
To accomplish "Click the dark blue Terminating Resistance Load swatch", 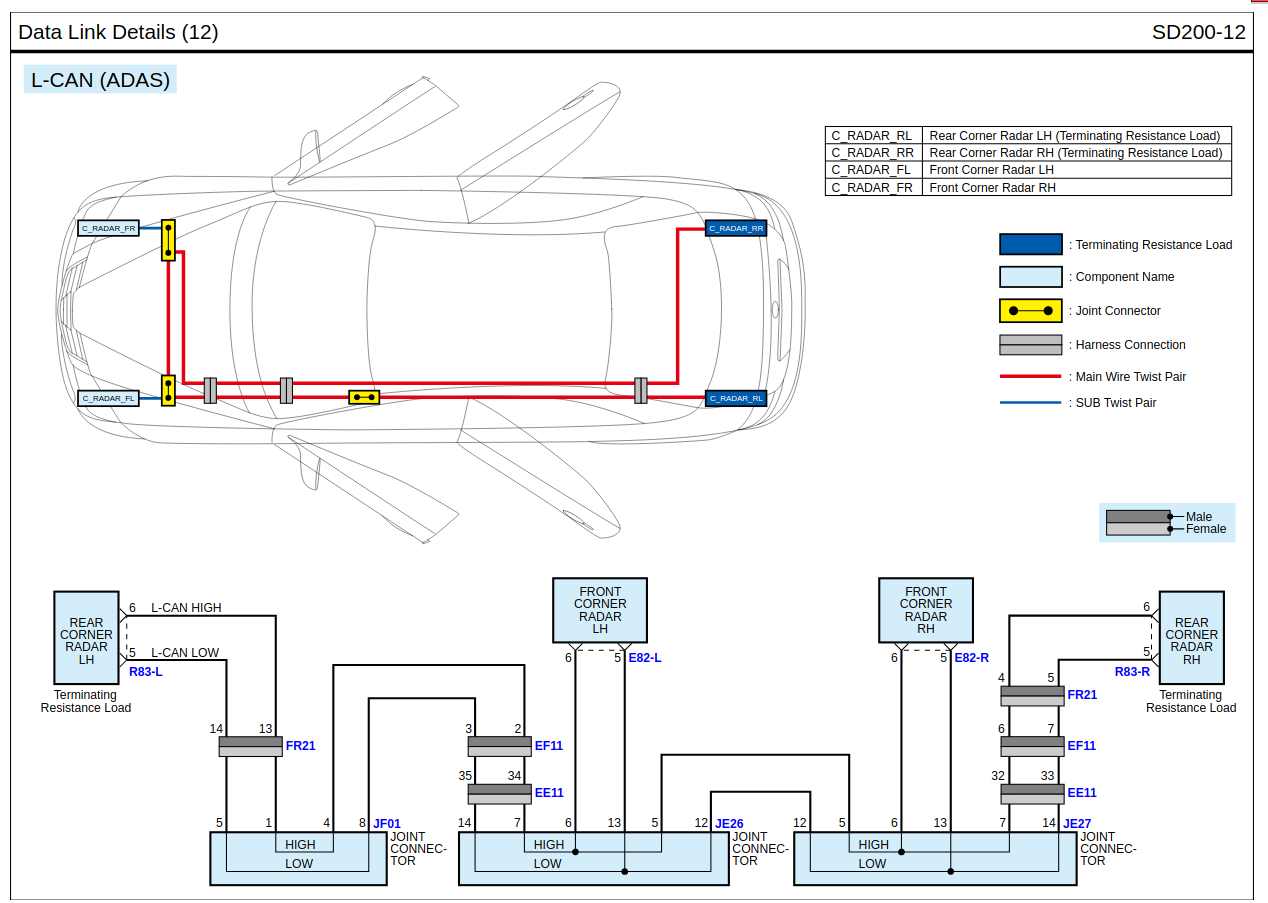I will (1030, 245).
